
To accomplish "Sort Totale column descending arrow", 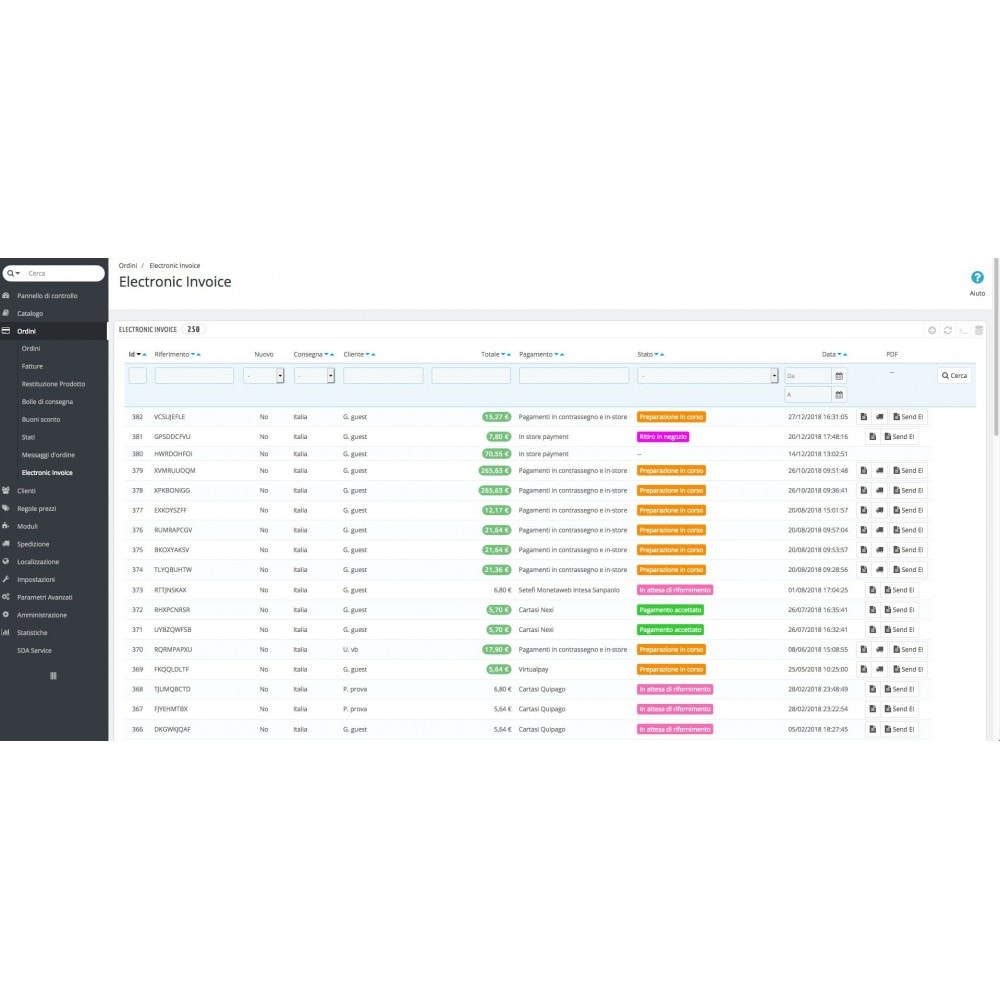I will [503, 355].
